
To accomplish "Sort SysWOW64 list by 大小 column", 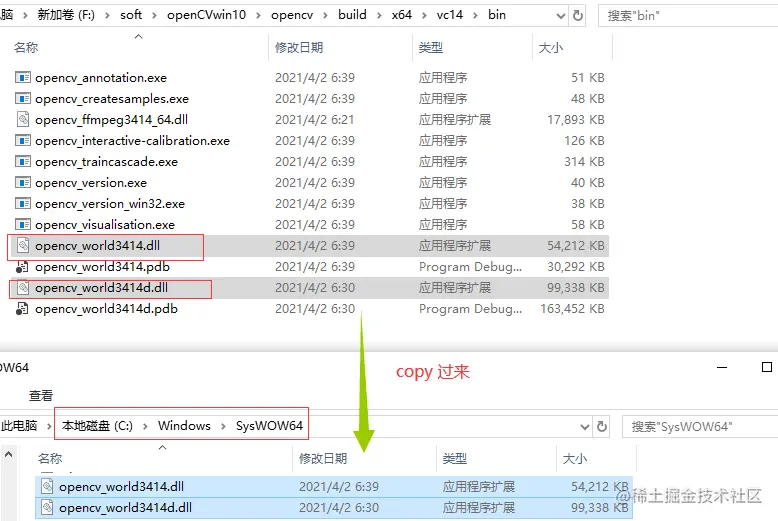I will (x=575, y=458).
